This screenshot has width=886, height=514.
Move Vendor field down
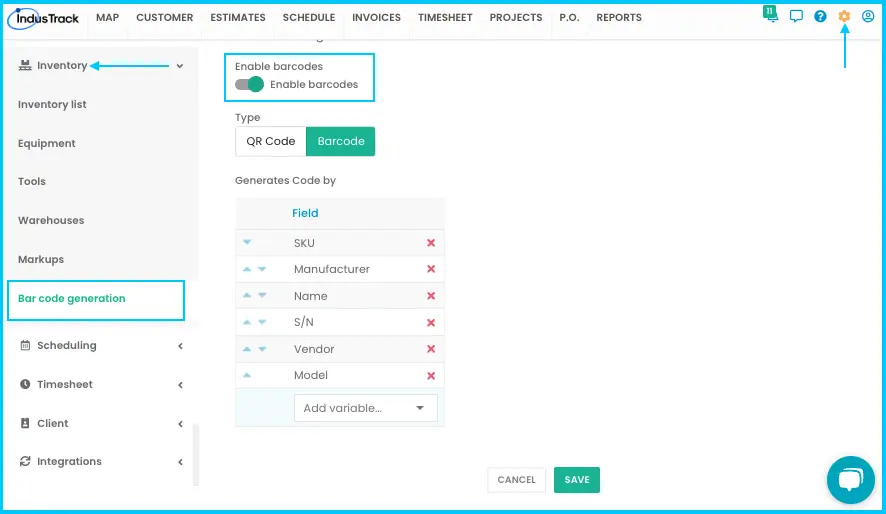click(262, 349)
